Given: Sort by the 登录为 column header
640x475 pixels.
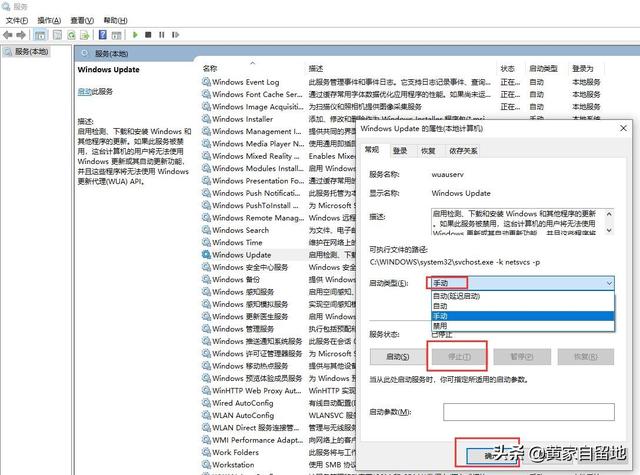Looking at the screenshot, I should click(x=582, y=69).
